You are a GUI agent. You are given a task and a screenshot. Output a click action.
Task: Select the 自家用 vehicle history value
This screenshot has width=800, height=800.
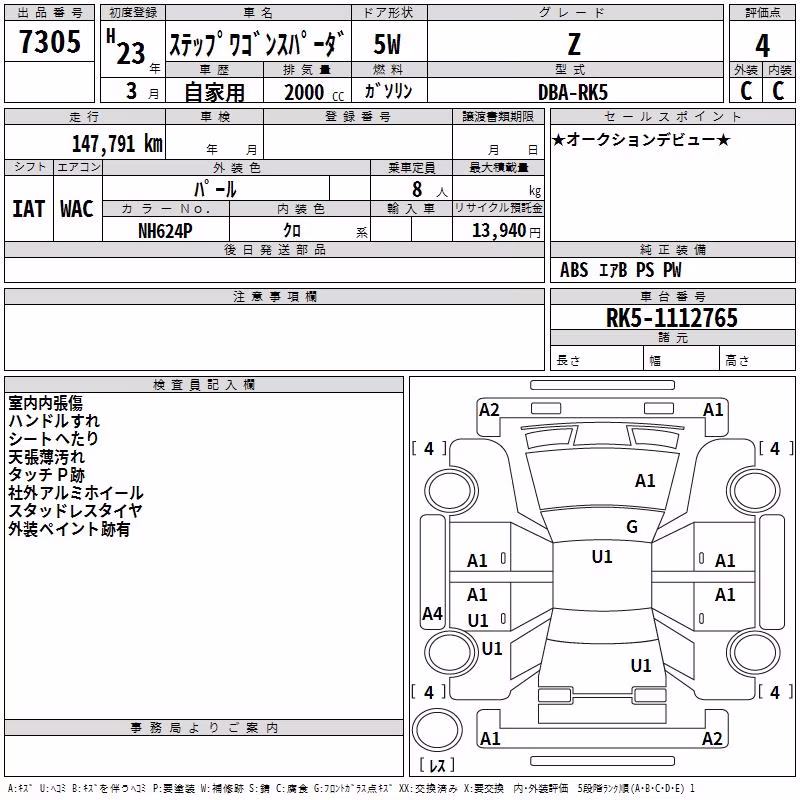pyautogui.click(x=214, y=92)
